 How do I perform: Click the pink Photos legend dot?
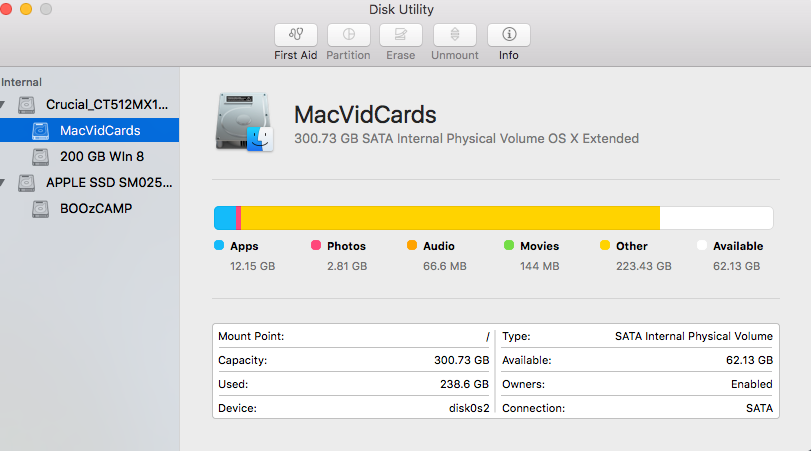pyautogui.click(x=316, y=245)
